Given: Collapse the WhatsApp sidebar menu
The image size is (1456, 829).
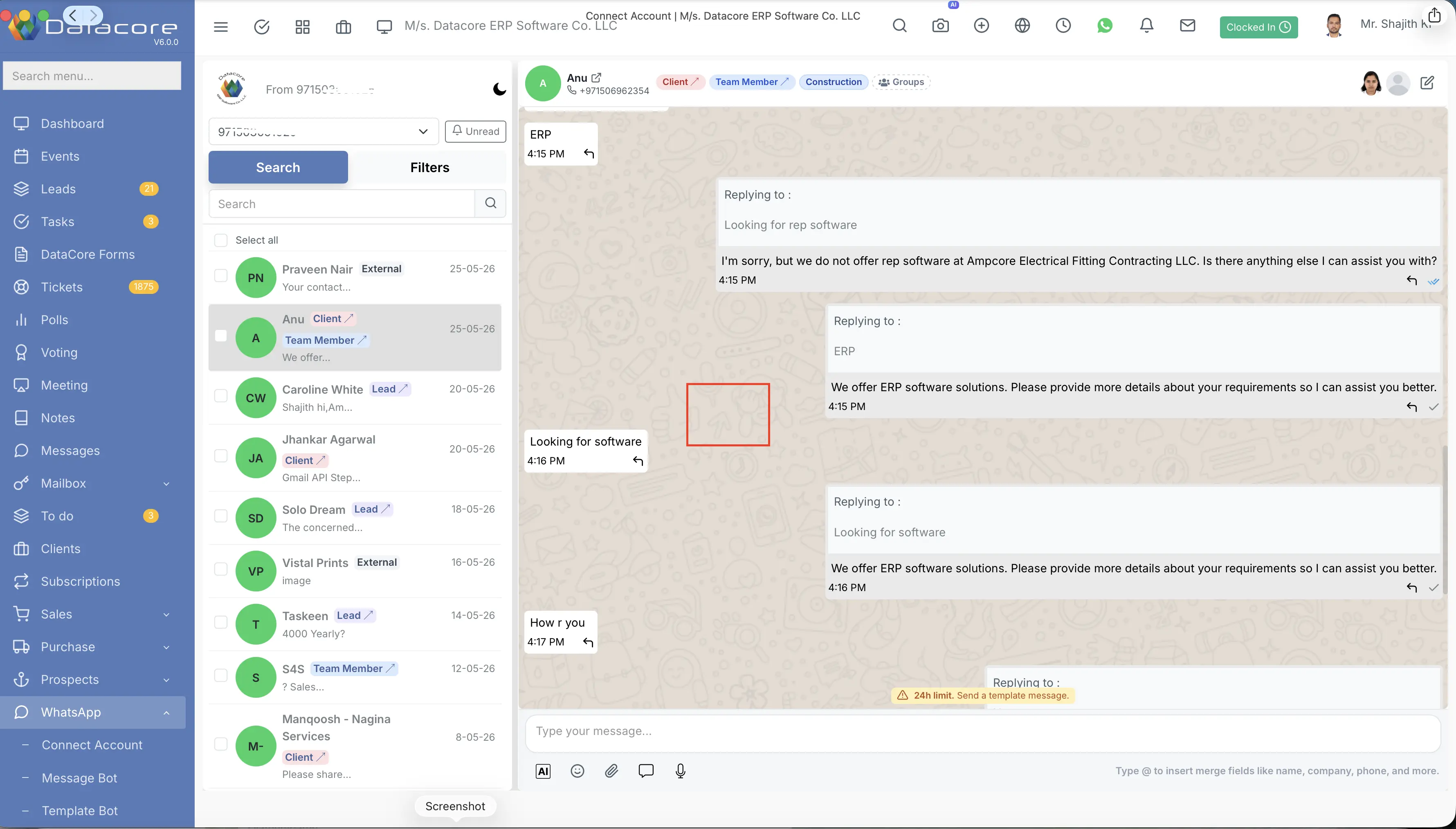Looking at the screenshot, I should (166, 713).
